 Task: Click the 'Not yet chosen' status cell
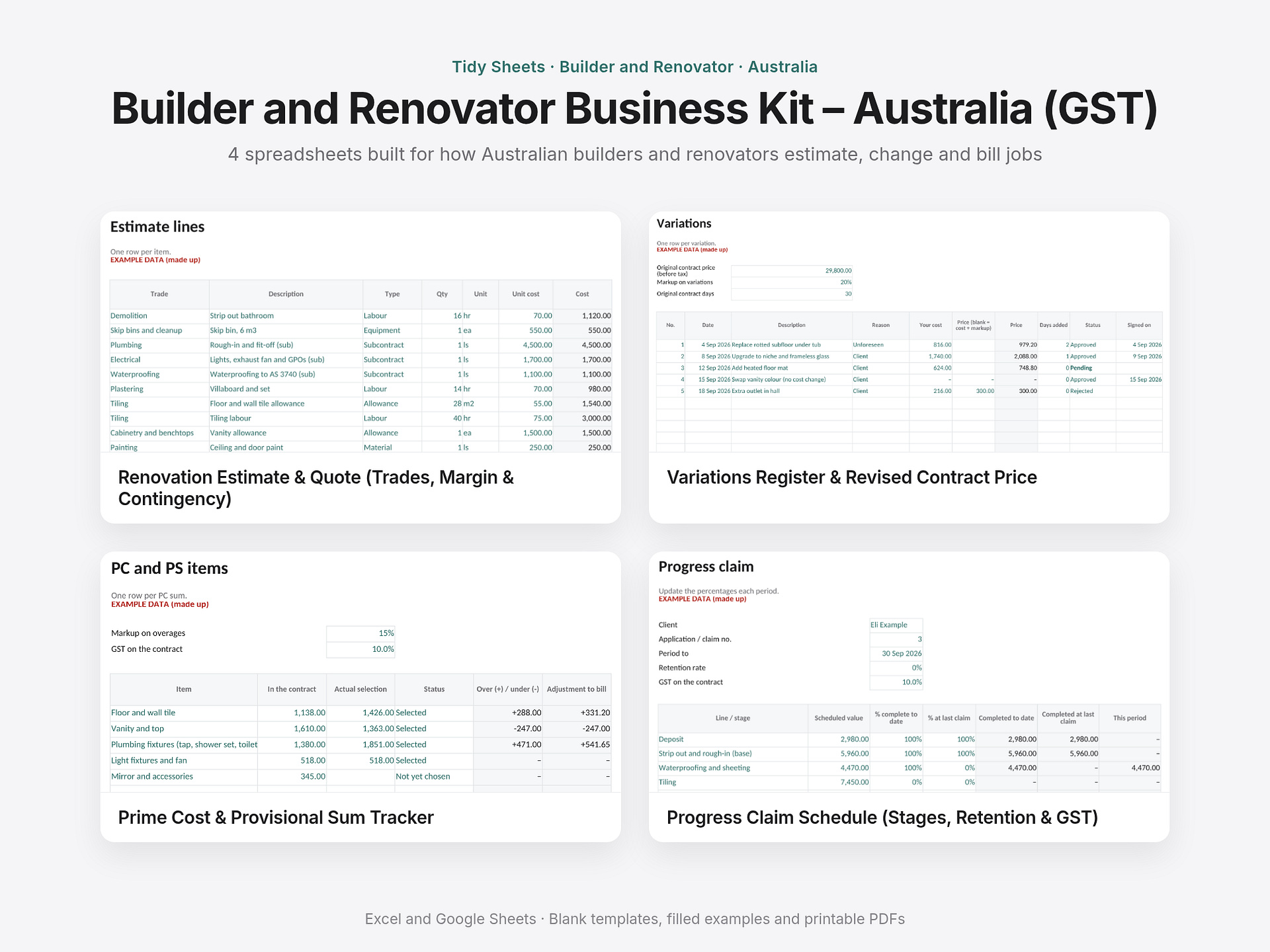434,777
